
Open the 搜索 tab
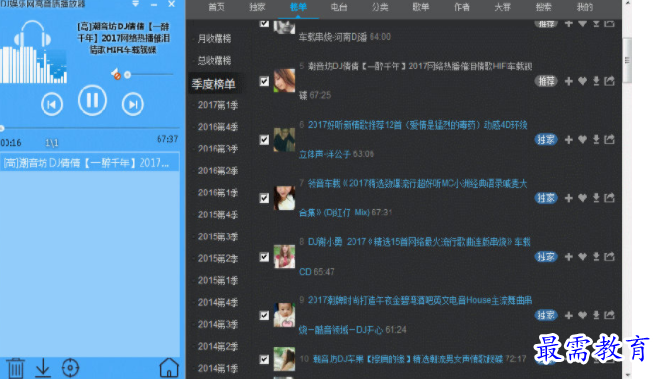pos(543,7)
